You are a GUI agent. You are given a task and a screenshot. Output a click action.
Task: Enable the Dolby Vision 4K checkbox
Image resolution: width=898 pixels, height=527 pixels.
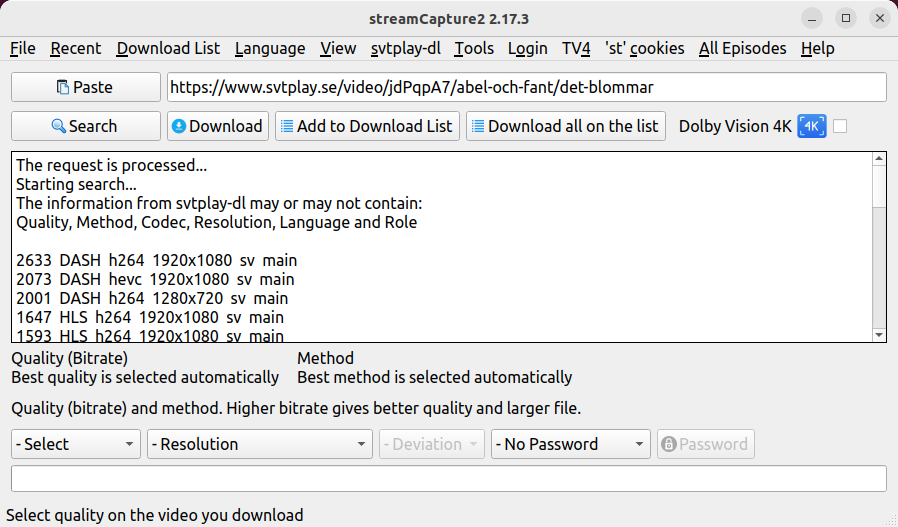[x=840, y=126]
